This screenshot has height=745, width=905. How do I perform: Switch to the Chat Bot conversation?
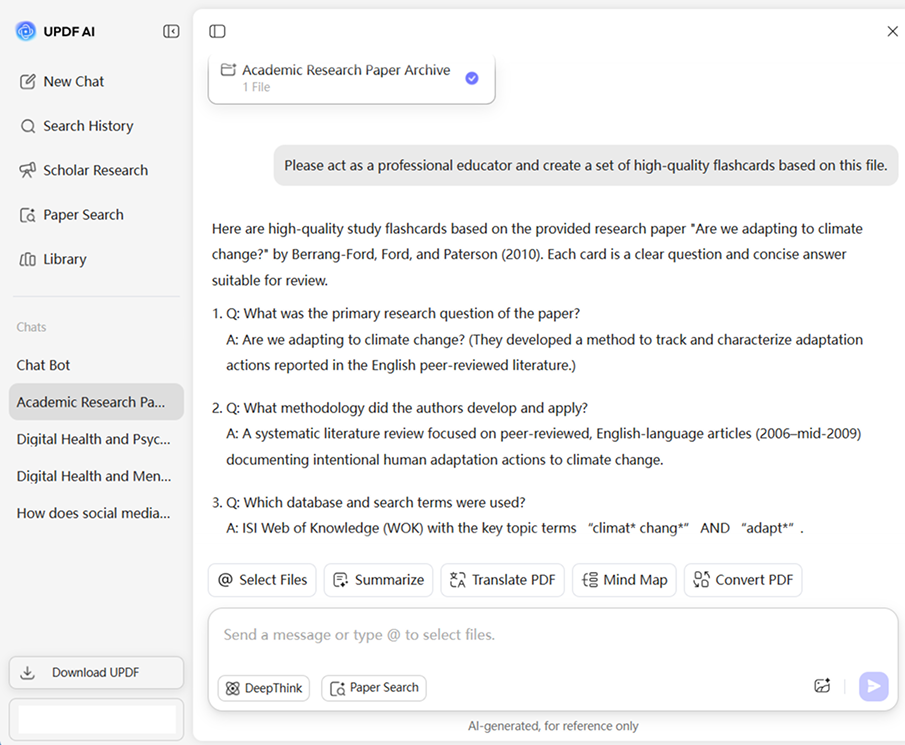coord(43,365)
